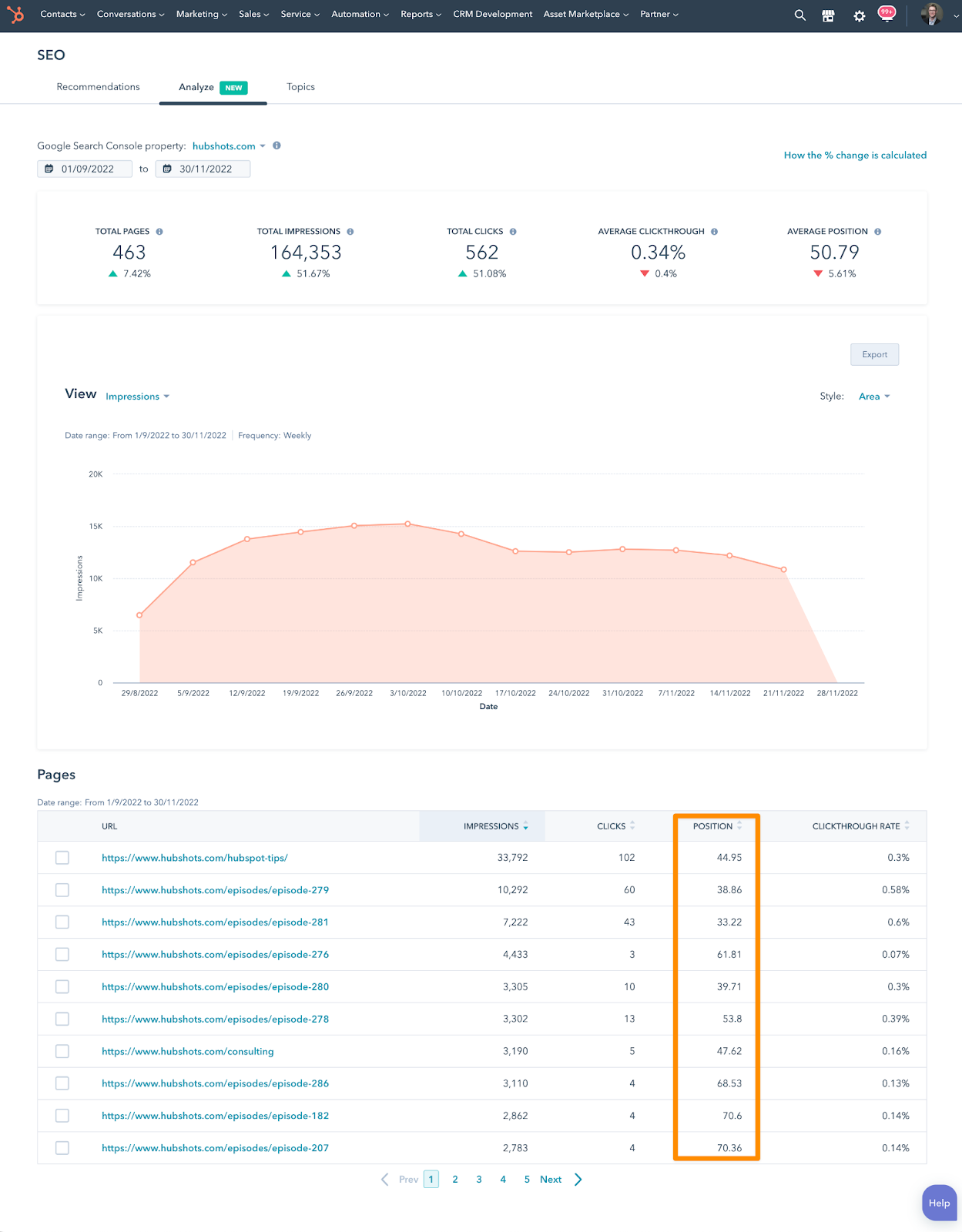Screen dimensions: 962x1232
Task: Open the consulting URL link
Action: coord(188,1052)
